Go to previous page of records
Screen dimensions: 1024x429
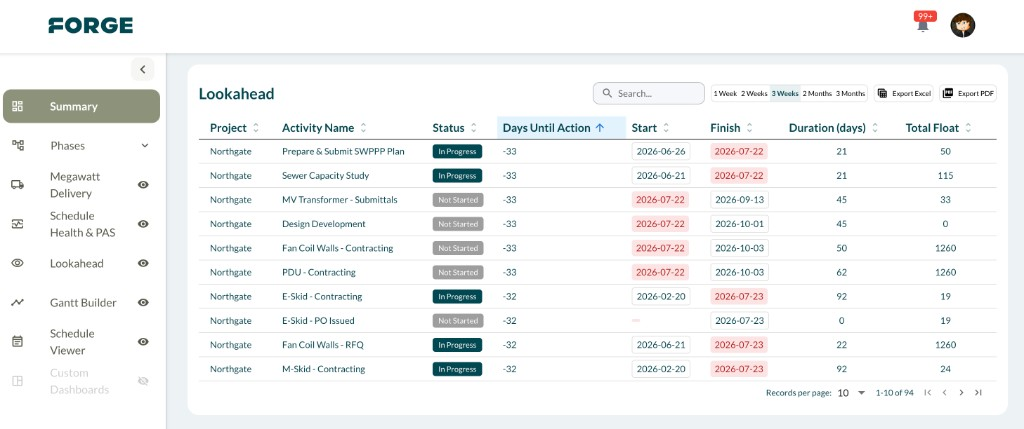click(944, 392)
